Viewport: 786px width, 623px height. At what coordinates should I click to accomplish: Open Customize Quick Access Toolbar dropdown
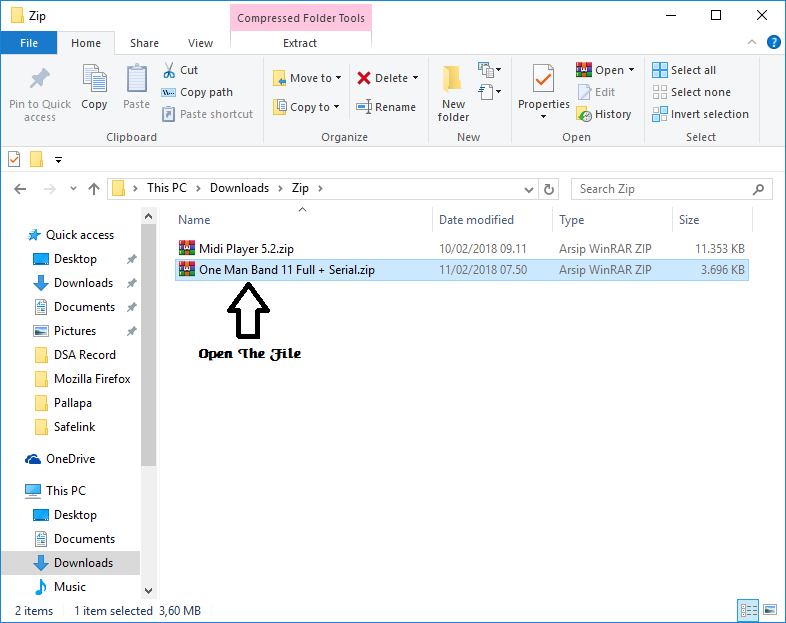58,160
